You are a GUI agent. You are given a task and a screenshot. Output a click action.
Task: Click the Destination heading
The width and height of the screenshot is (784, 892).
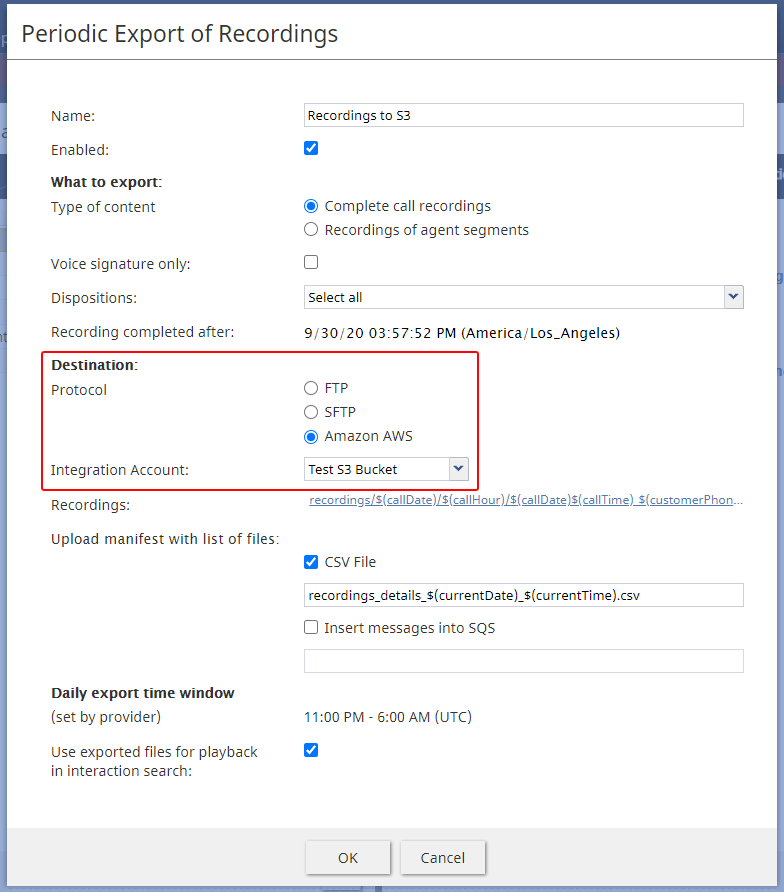pyautogui.click(x=94, y=365)
